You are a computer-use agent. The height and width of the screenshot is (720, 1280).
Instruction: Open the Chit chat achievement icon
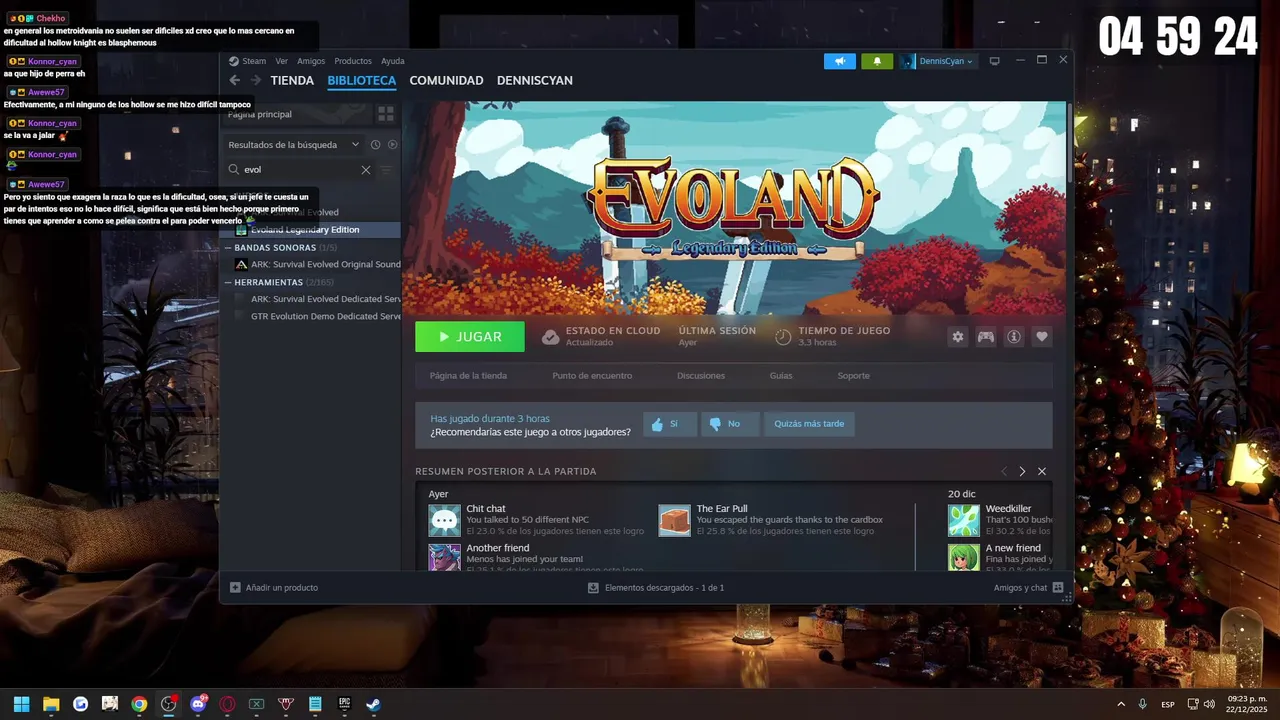[444, 520]
